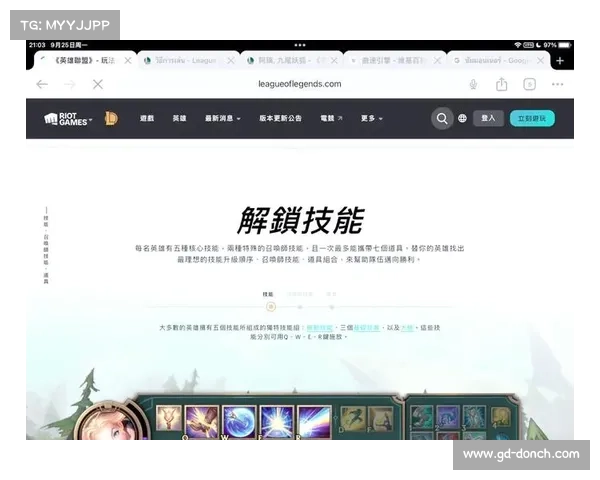Image resolution: width=600 pixels, height=480 pixels.
Task: Click the 立刻遊玩 play now button
Action: [532, 118]
